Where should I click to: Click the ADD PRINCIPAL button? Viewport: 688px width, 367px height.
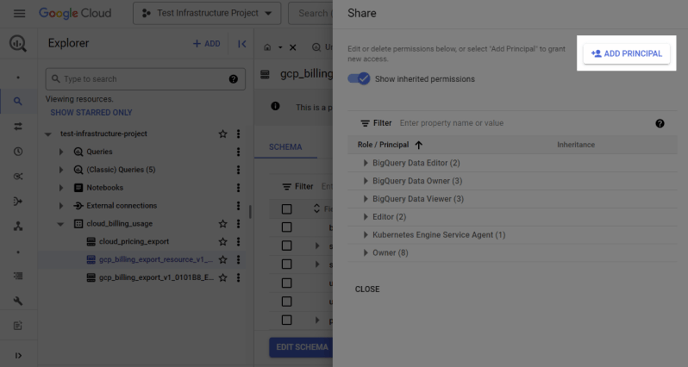coord(627,54)
